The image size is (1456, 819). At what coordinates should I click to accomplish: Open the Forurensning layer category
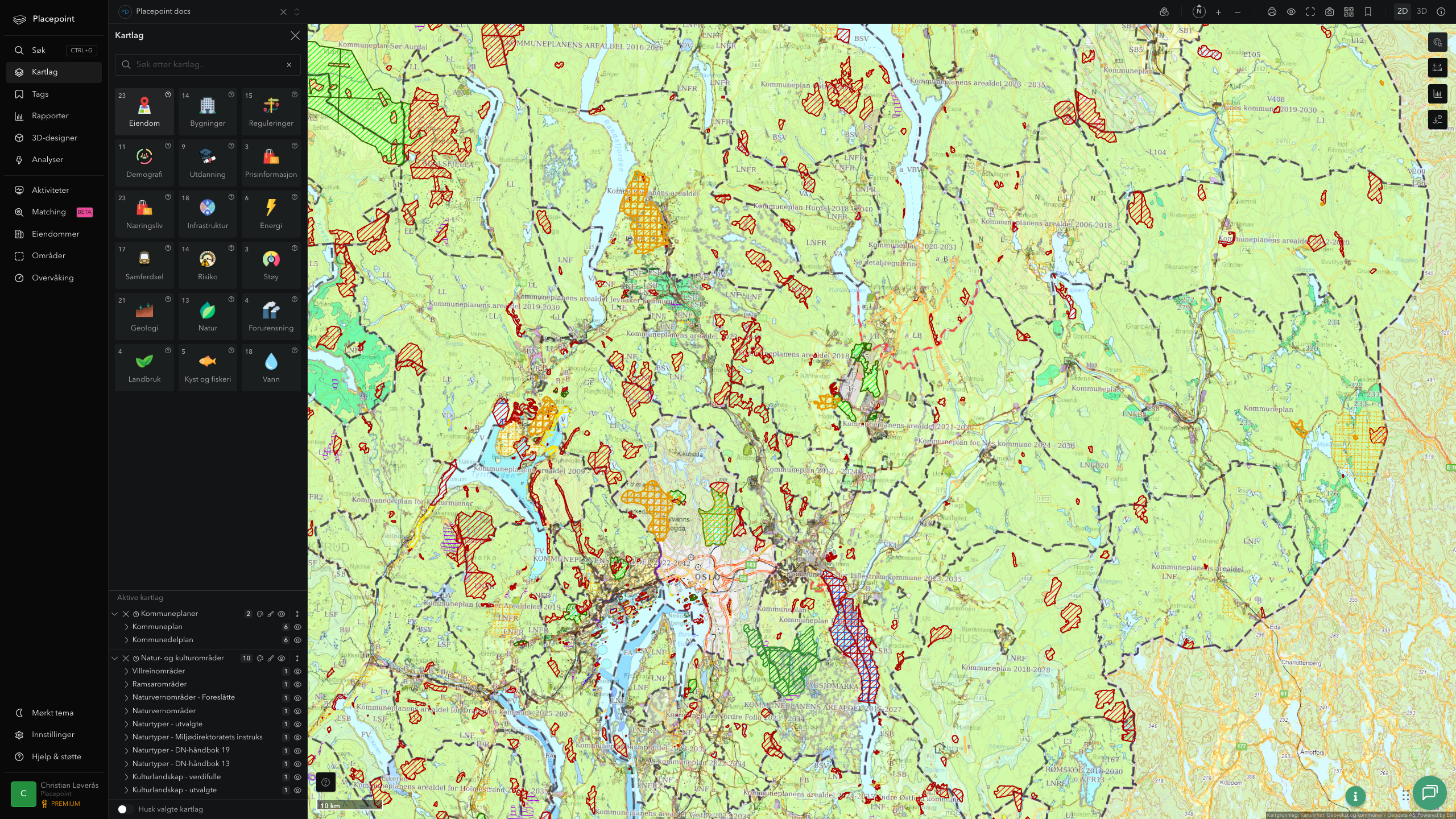(x=271, y=316)
